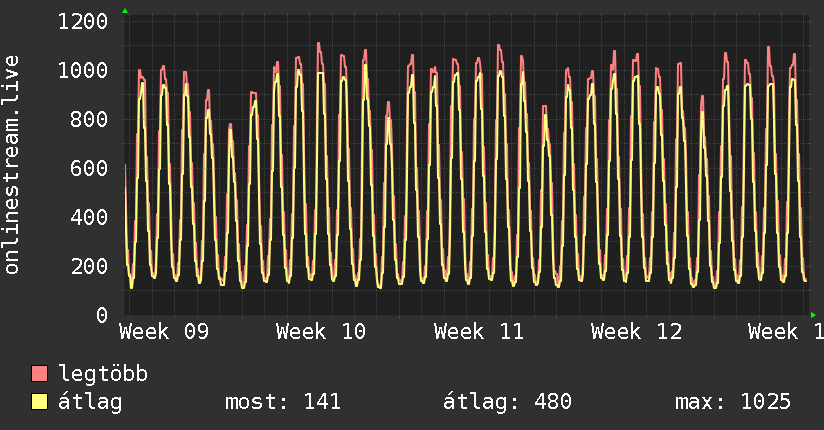Click the 1000 y-axis value

(x=83, y=70)
